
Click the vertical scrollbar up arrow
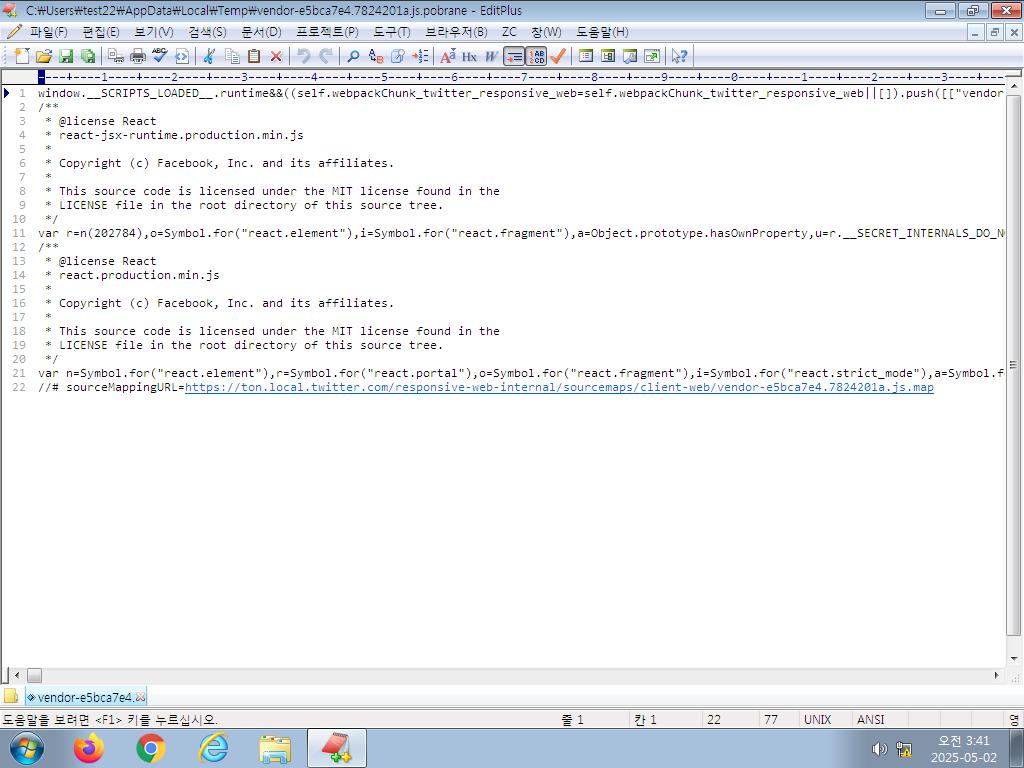tap(1014, 86)
